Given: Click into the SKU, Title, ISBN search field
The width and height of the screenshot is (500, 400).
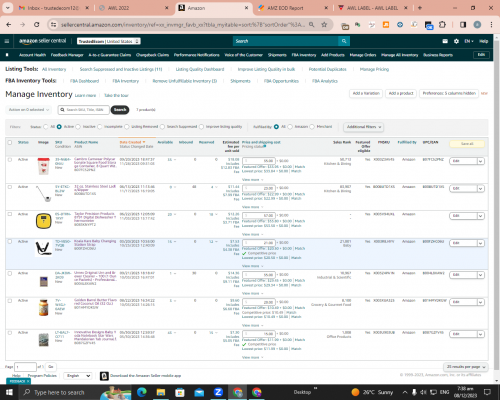Looking at the screenshot, I should tap(83, 110).
